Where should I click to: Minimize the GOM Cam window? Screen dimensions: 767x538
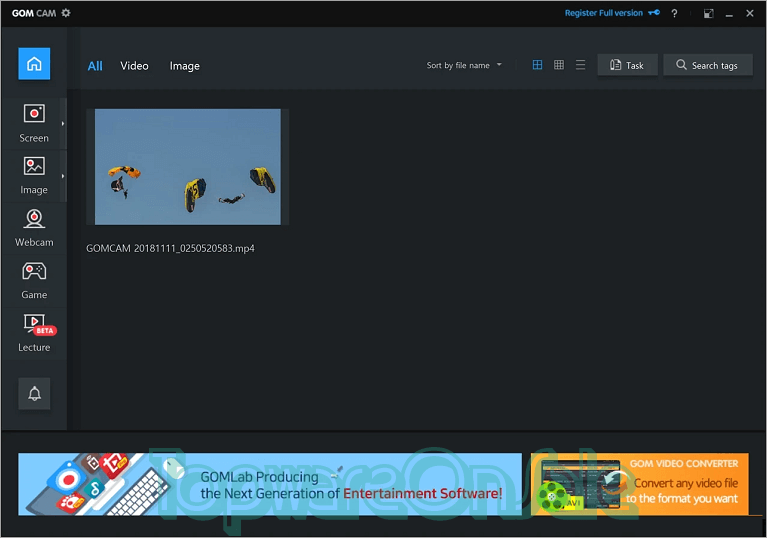click(x=729, y=14)
